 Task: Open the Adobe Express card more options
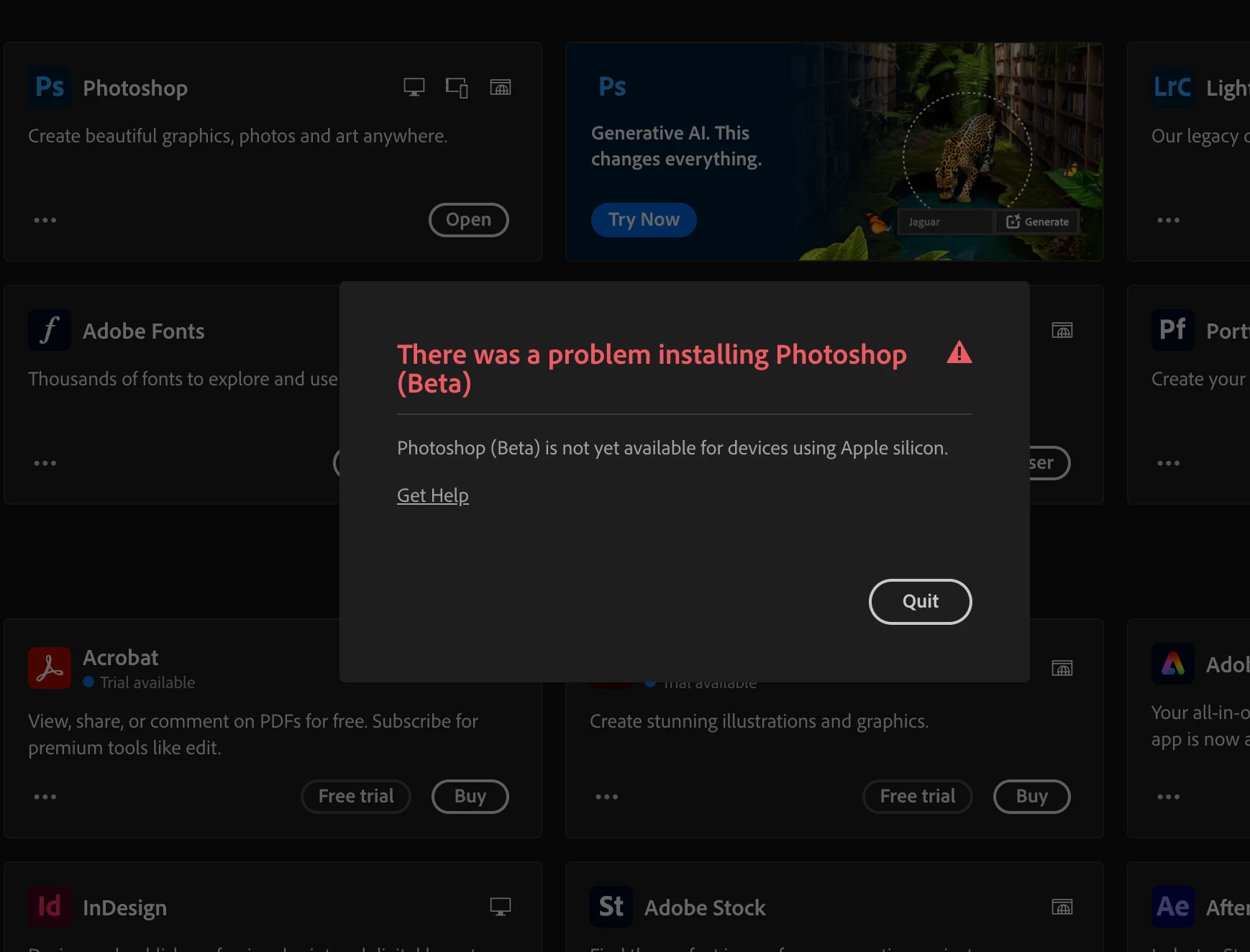tap(1168, 796)
